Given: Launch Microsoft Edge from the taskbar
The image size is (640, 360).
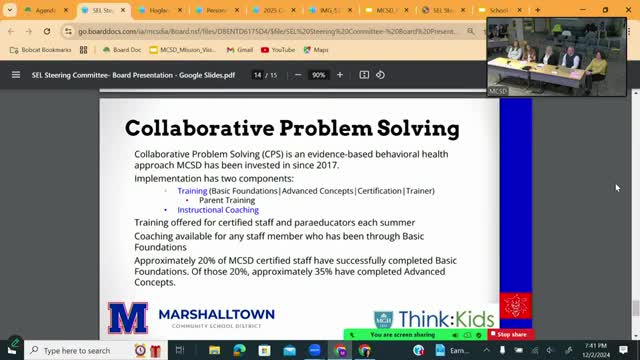Looking at the screenshot, I should (240, 351).
